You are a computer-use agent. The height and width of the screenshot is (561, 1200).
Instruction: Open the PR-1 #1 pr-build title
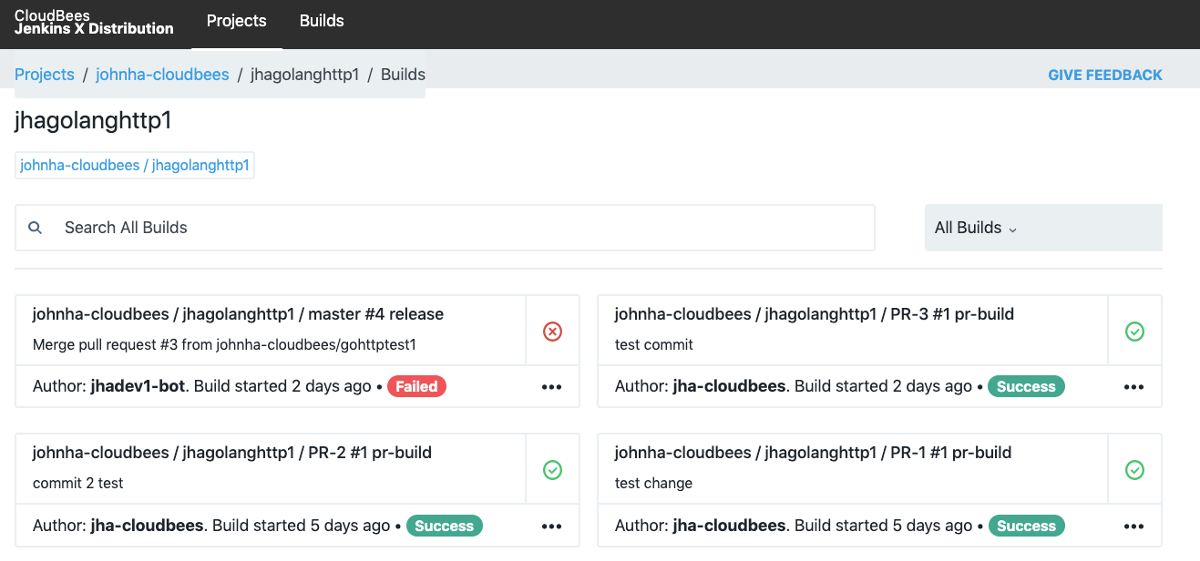pyautogui.click(x=813, y=452)
